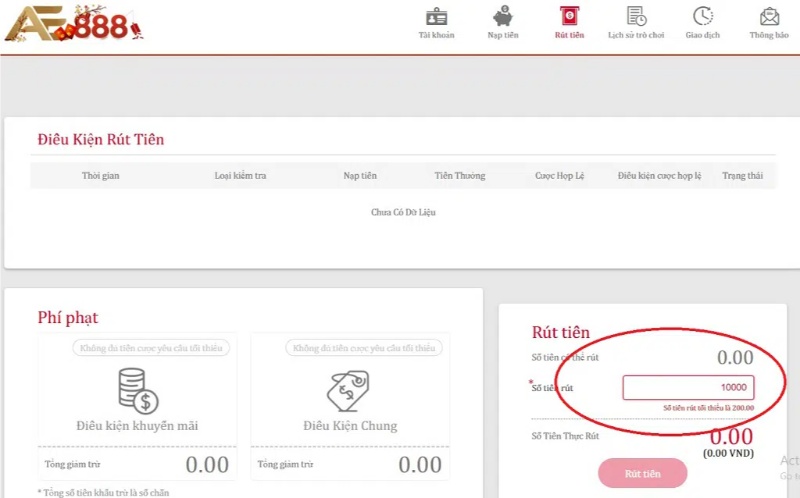Click the Nạp tiền piggy bank icon
This screenshot has height=498, width=800.
(502, 17)
